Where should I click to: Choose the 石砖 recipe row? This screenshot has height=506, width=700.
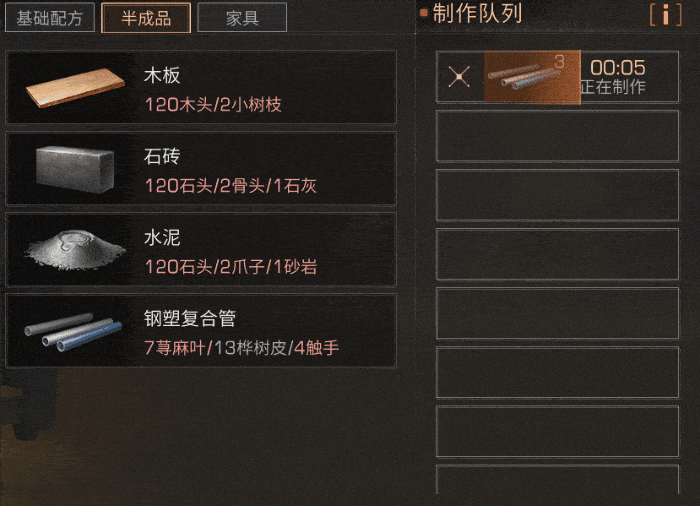point(201,168)
